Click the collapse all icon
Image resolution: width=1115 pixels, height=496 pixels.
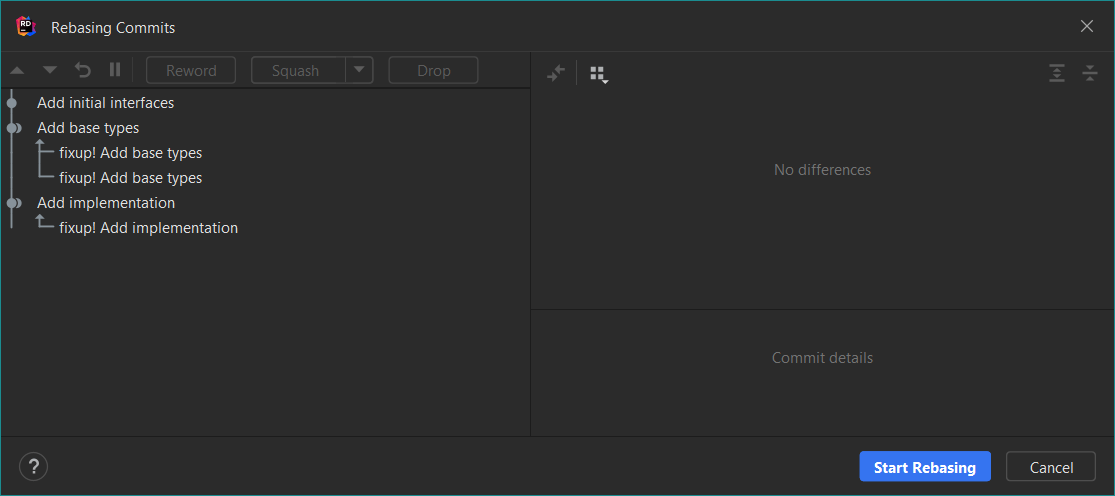tap(1090, 72)
